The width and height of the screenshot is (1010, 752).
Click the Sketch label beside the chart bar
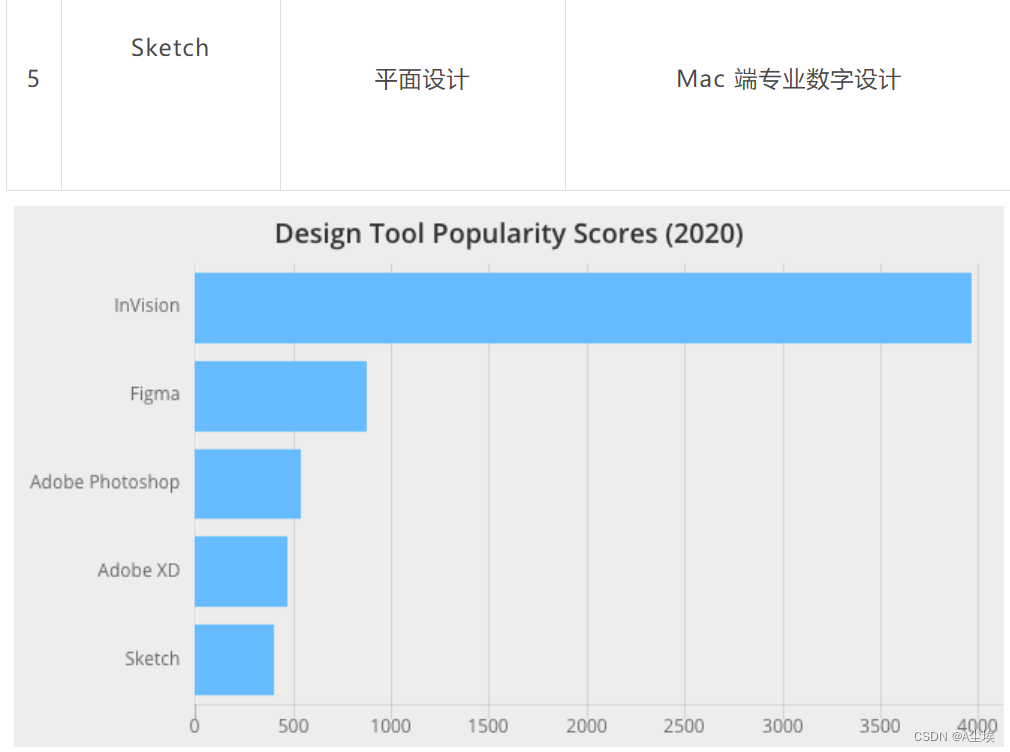coord(152,659)
